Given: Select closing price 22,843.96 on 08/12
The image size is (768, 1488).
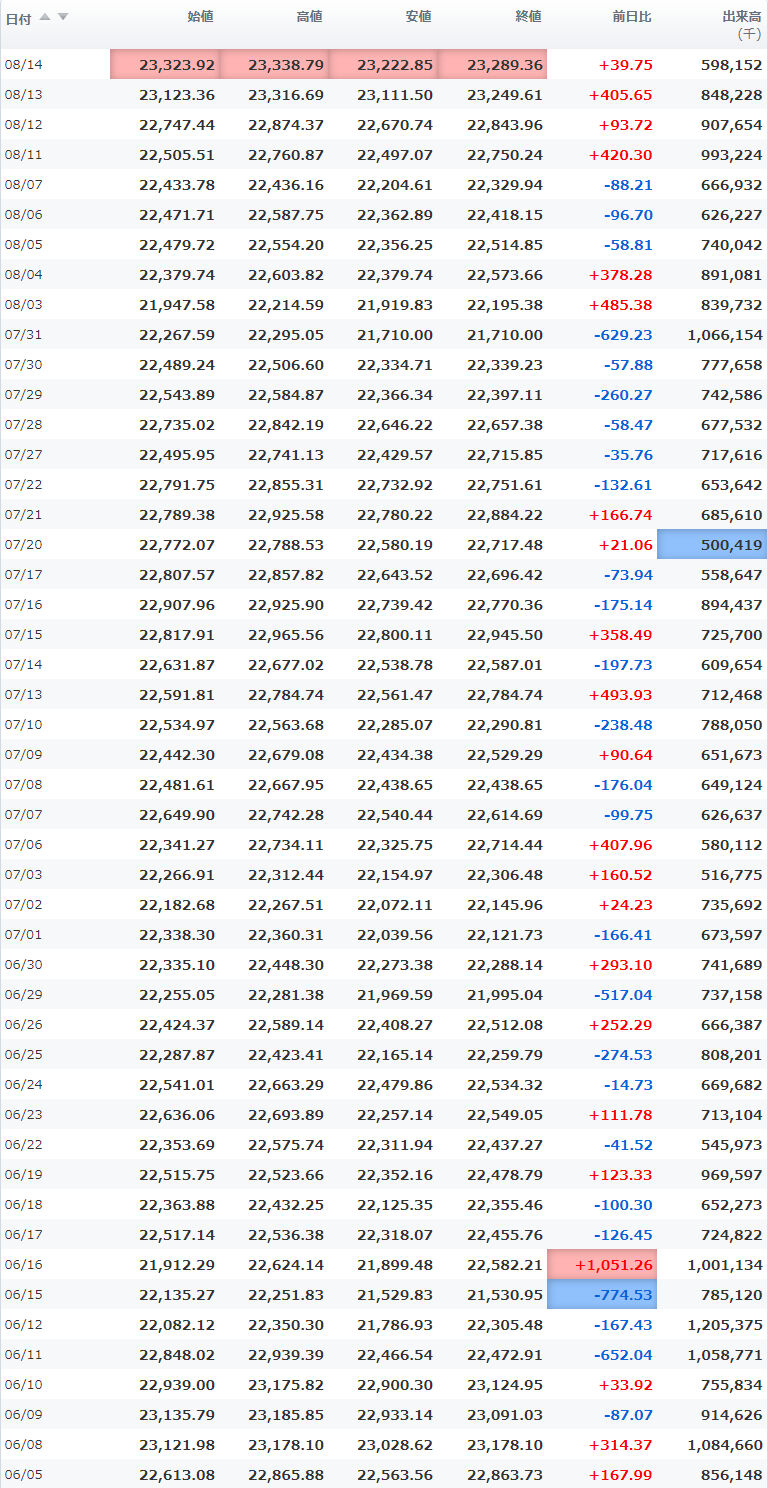Looking at the screenshot, I should [505, 124].
